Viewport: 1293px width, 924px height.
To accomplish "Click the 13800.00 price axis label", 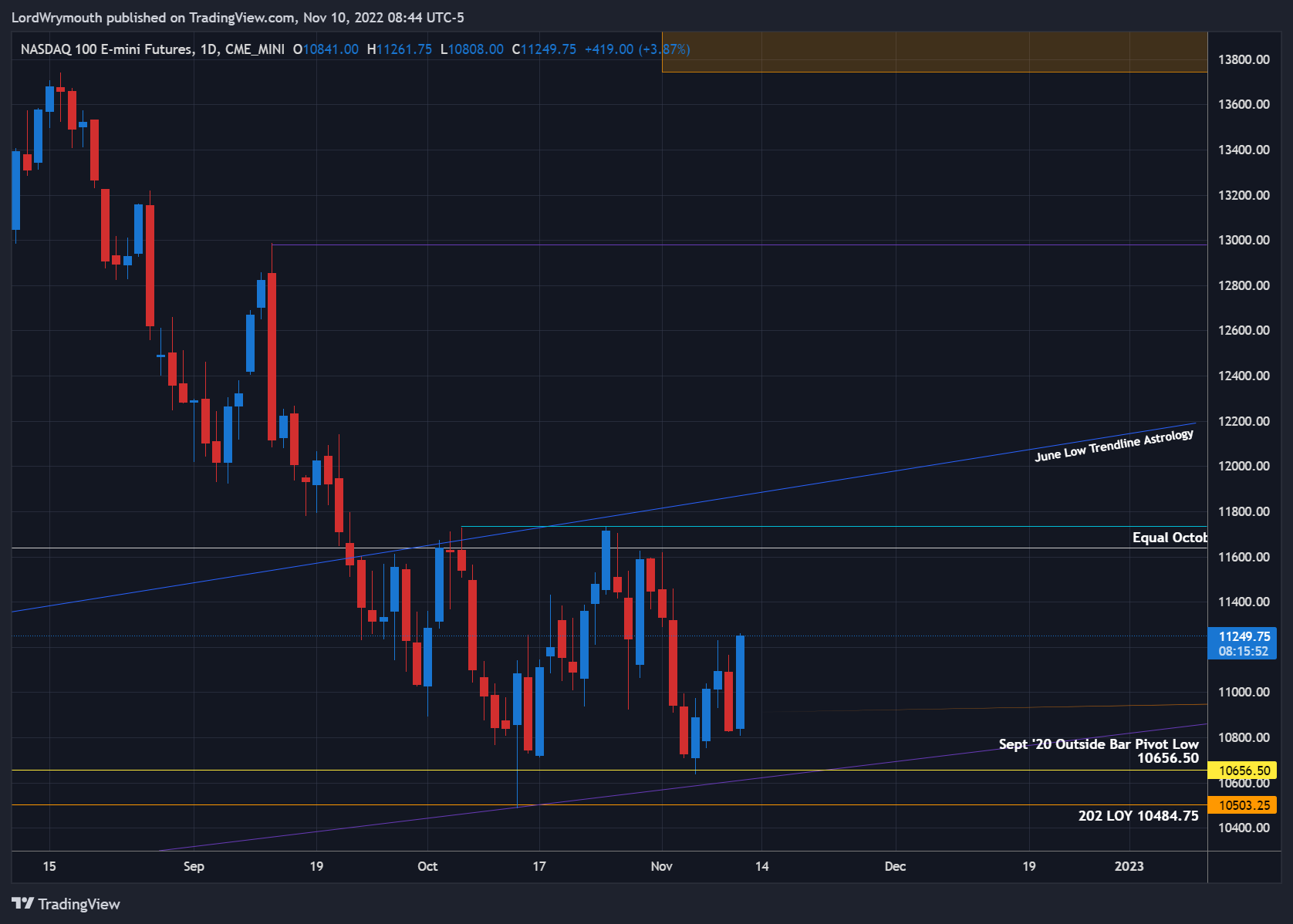I will pyautogui.click(x=1244, y=59).
